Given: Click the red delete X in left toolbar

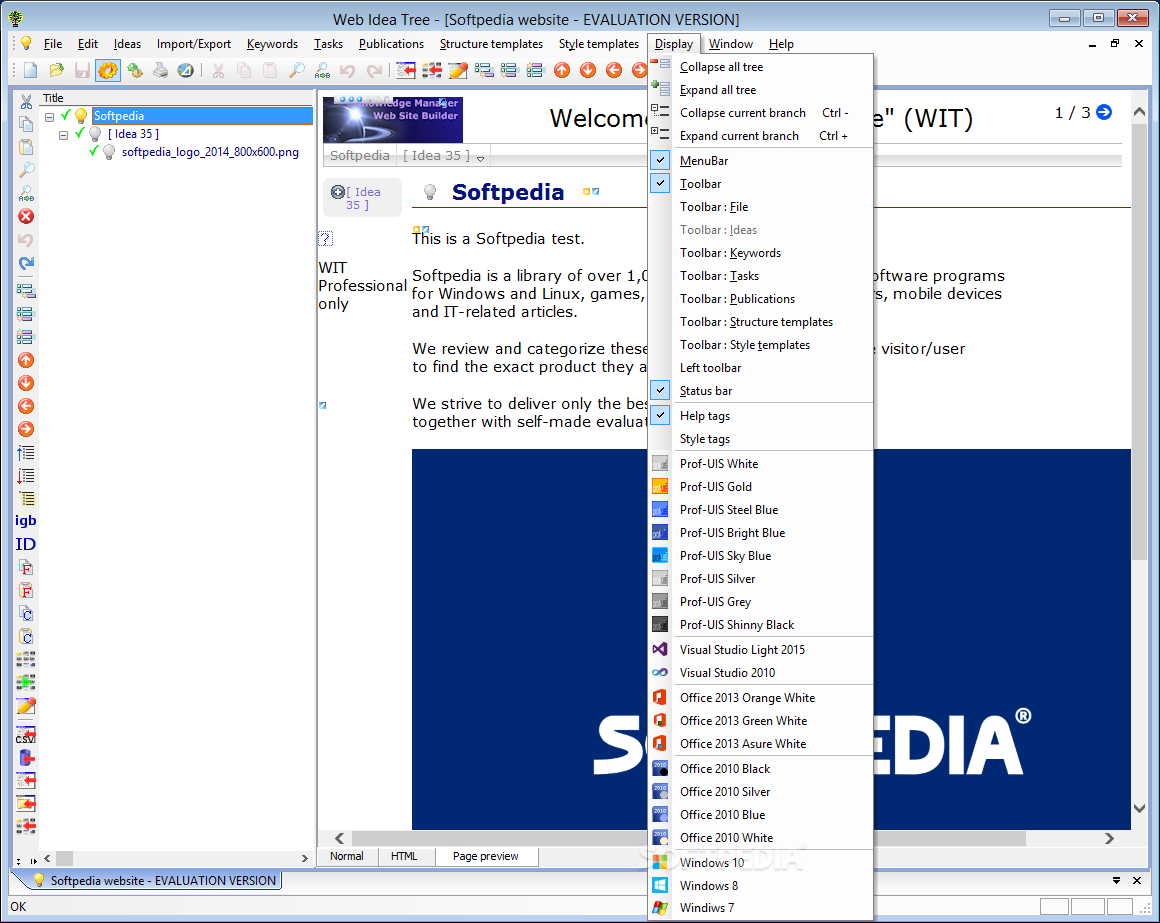Looking at the screenshot, I should 26,217.
